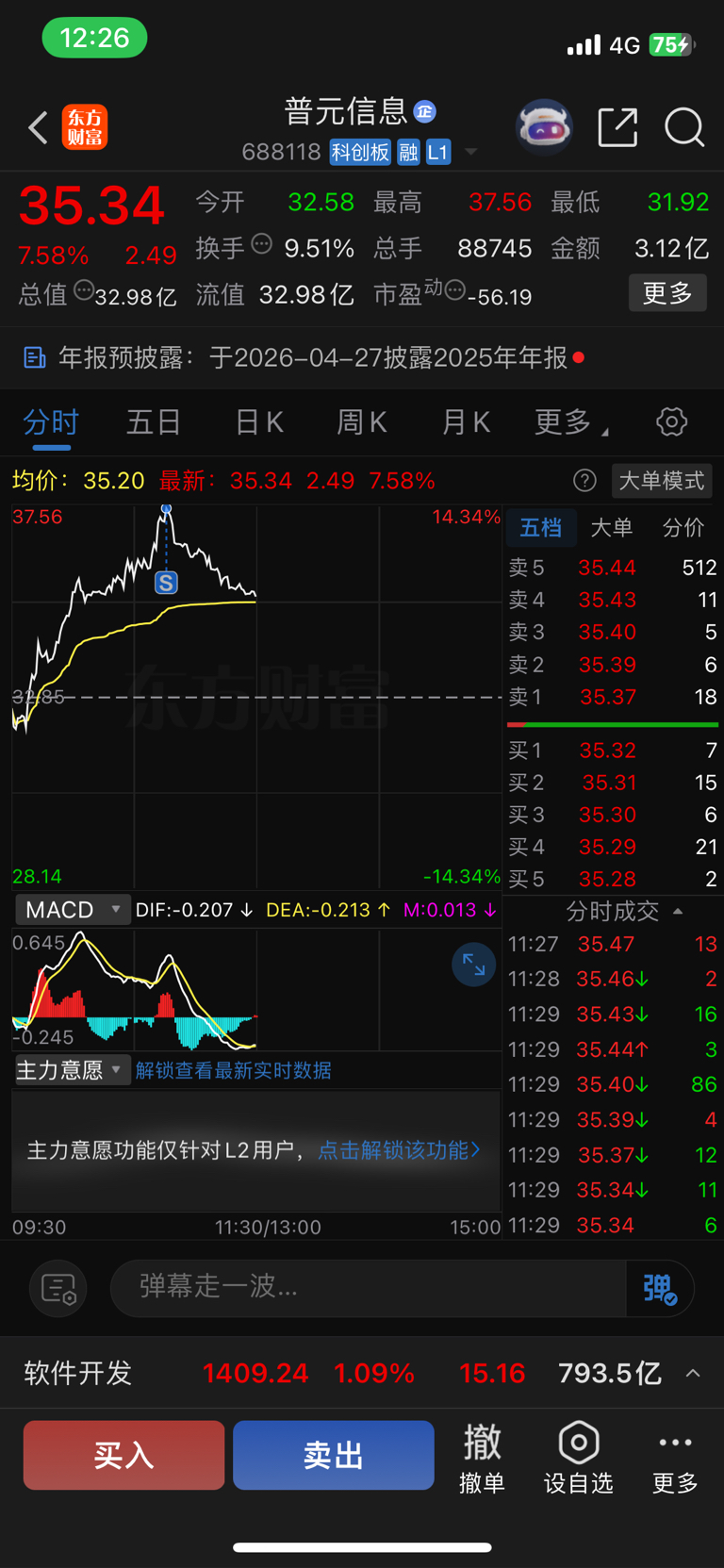Switch to the 月K chart tab
The image size is (724, 1568).
coord(466,422)
